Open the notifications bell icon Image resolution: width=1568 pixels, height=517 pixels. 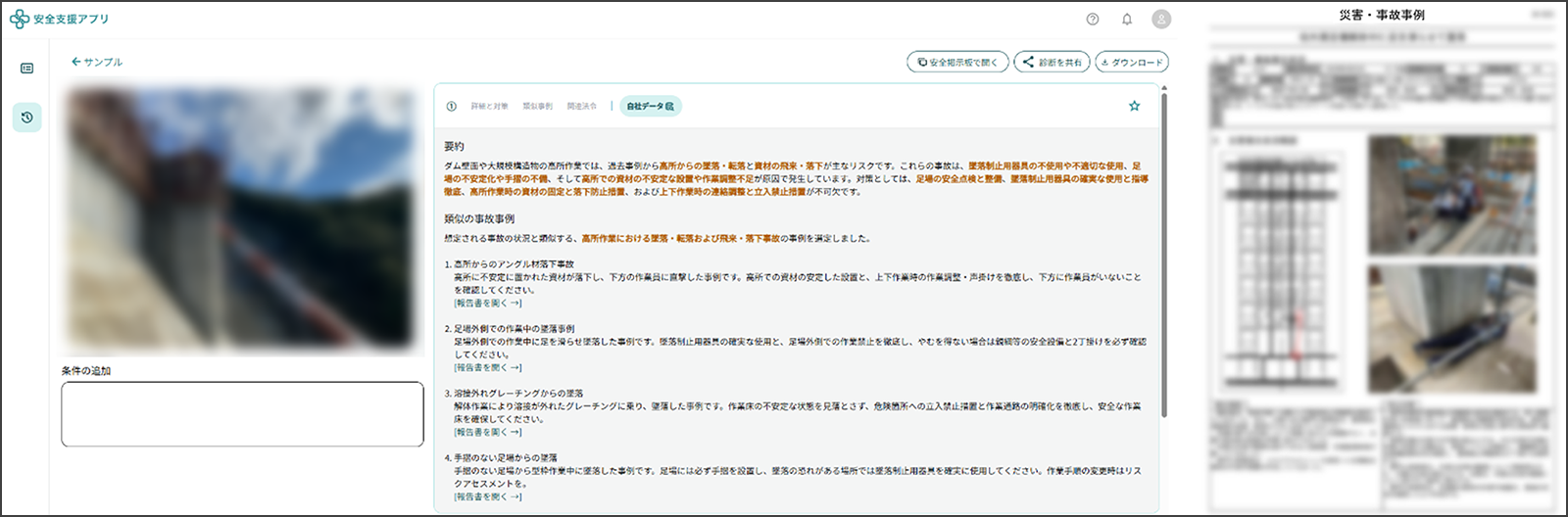[1127, 19]
